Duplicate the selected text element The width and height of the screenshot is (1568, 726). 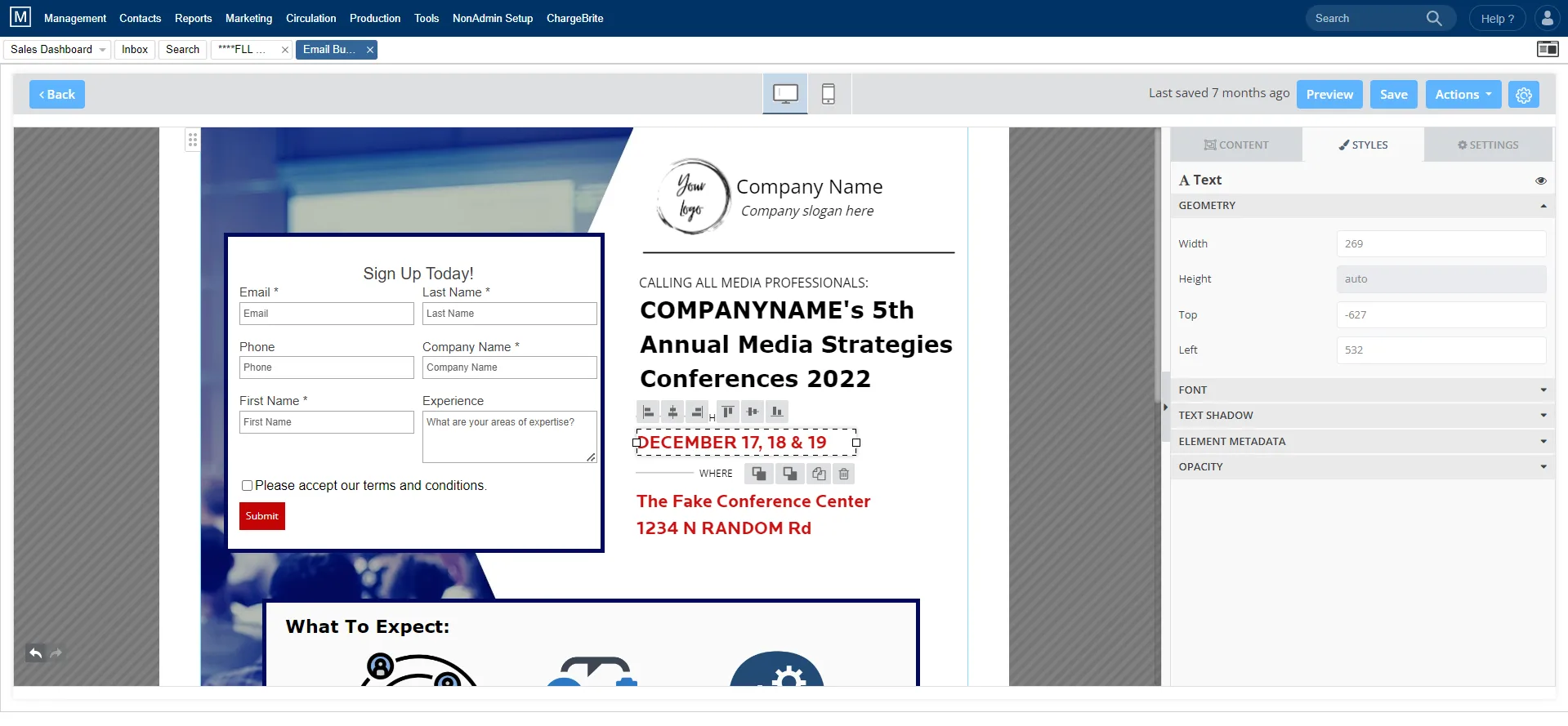pyautogui.click(x=819, y=474)
